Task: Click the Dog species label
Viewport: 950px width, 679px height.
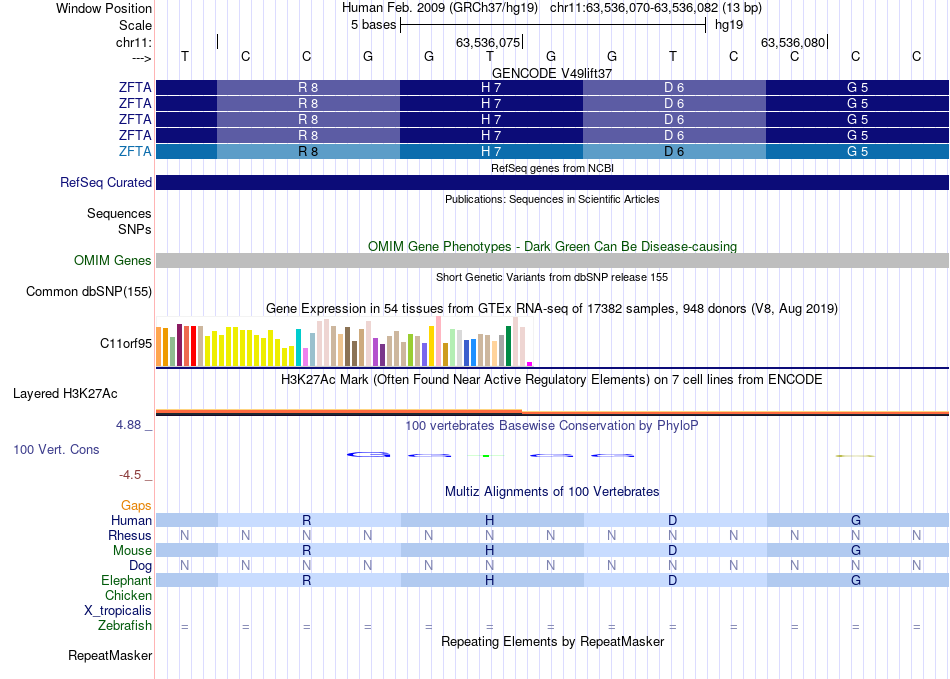Action: [x=140, y=566]
